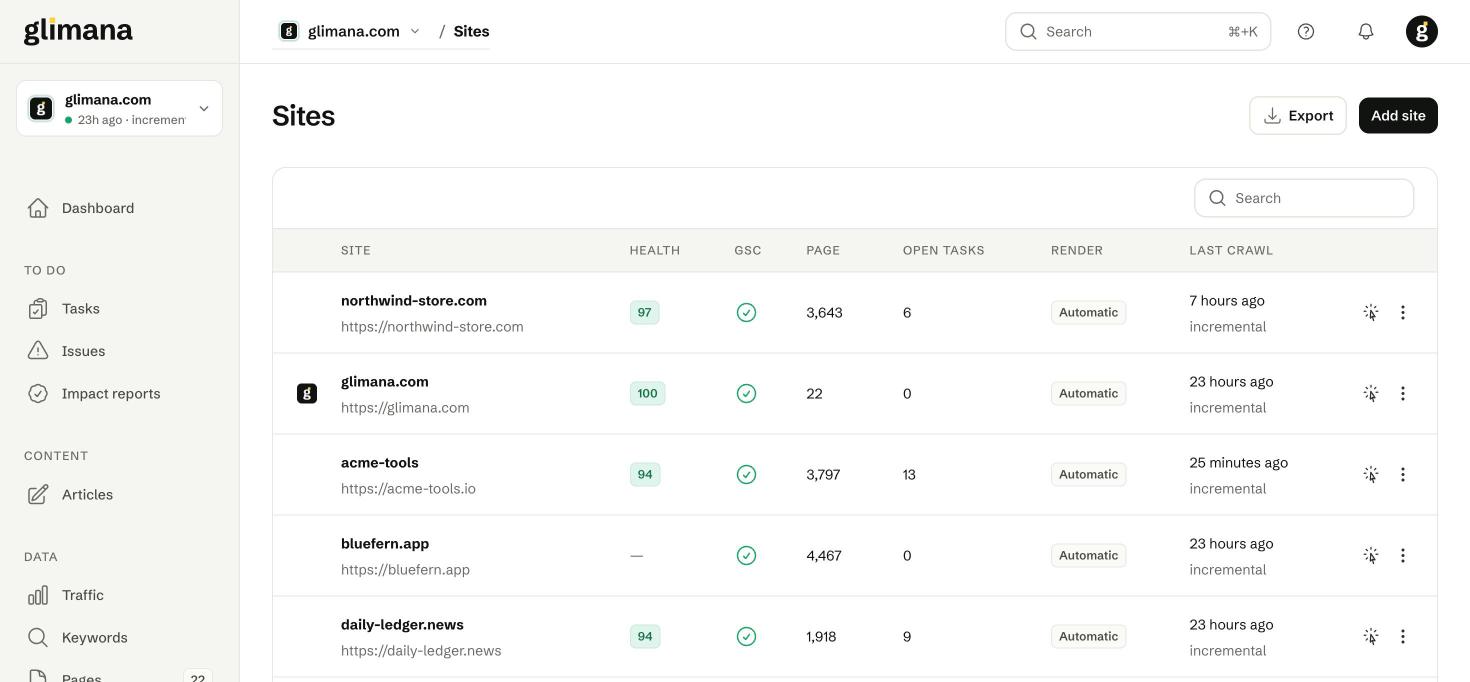Focus the Sites table search field

point(1304,198)
